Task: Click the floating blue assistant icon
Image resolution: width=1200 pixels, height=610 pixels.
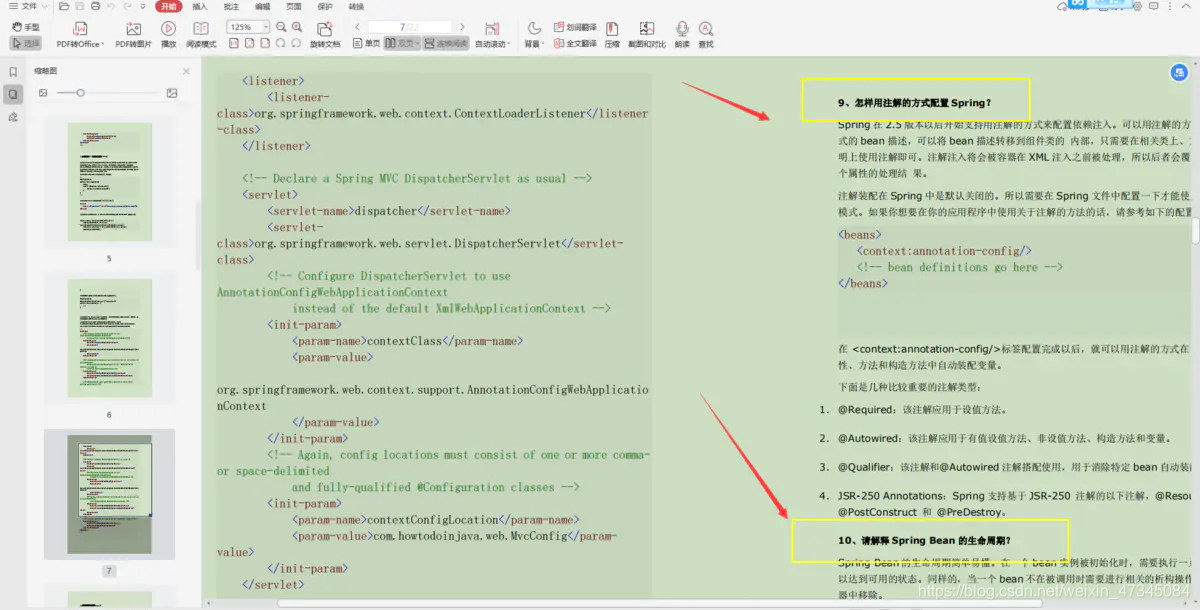Action: (x=1179, y=72)
